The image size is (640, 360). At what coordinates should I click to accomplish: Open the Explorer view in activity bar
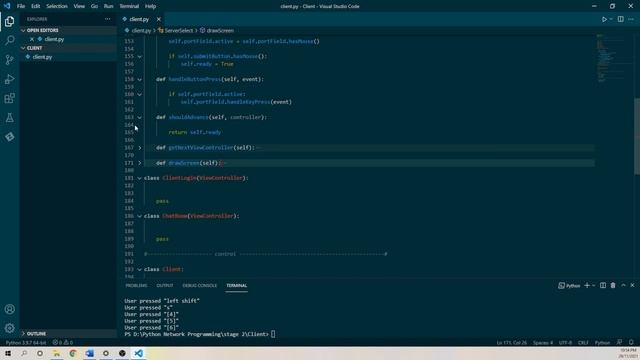(9, 21)
